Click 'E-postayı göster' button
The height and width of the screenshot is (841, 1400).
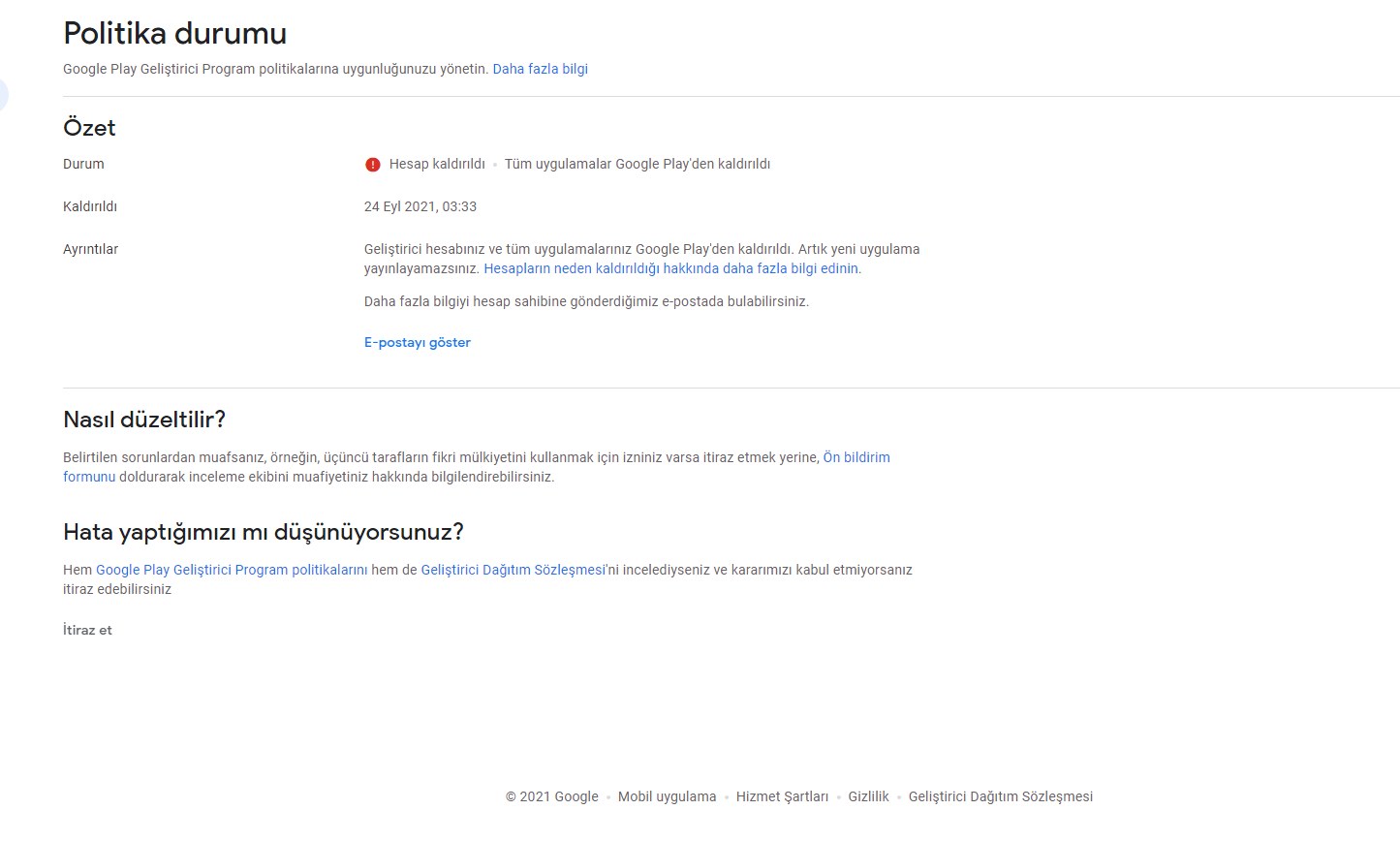[418, 342]
